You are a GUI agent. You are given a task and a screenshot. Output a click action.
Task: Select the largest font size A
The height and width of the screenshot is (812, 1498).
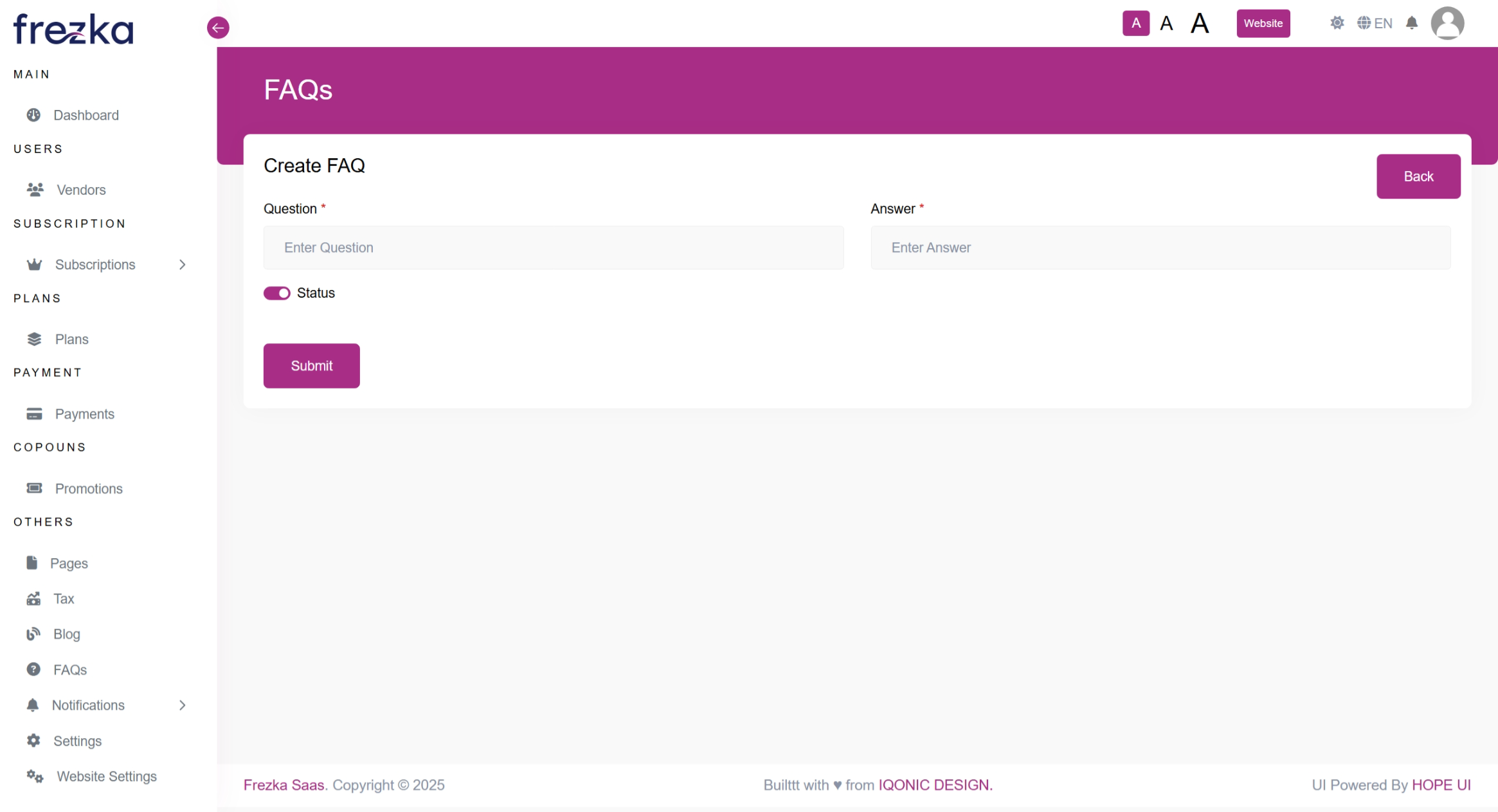click(1199, 24)
